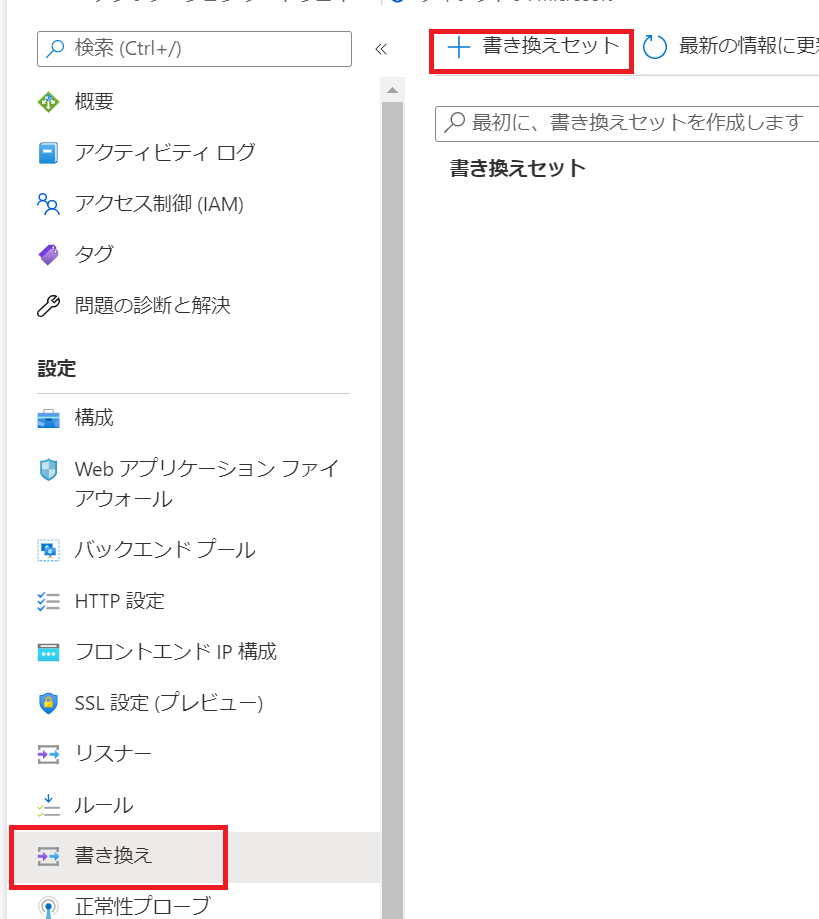The height and width of the screenshot is (919, 819).
Task: Click the アクセス制御 (IAM) people icon
Action: click(48, 204)
